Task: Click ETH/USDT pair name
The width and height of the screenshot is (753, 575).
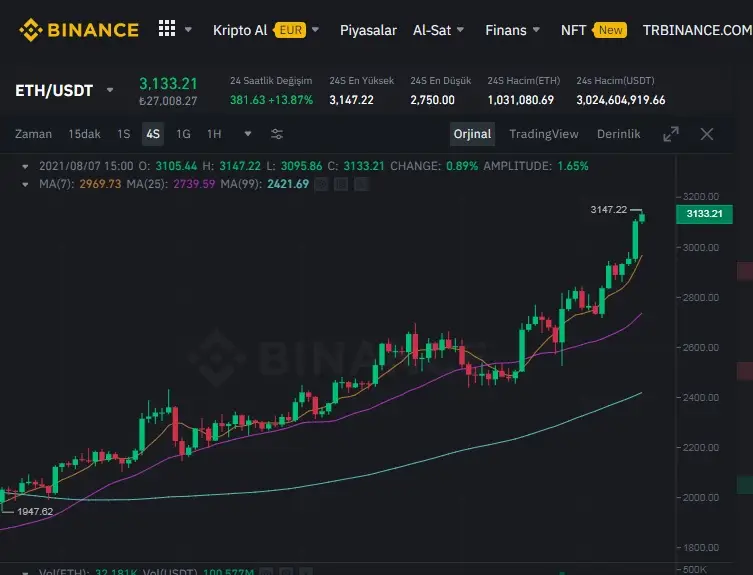Action: [x=54, y=90]
